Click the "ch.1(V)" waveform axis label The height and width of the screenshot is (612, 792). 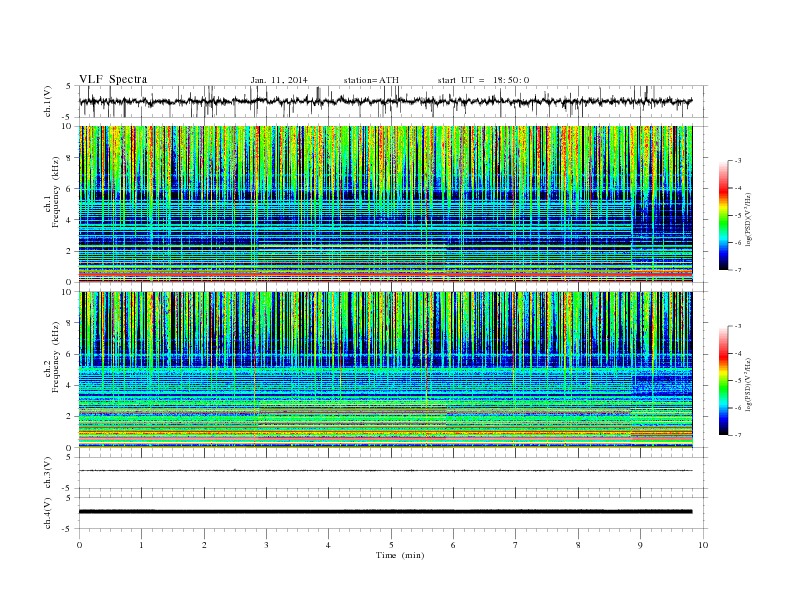[48, 101]
